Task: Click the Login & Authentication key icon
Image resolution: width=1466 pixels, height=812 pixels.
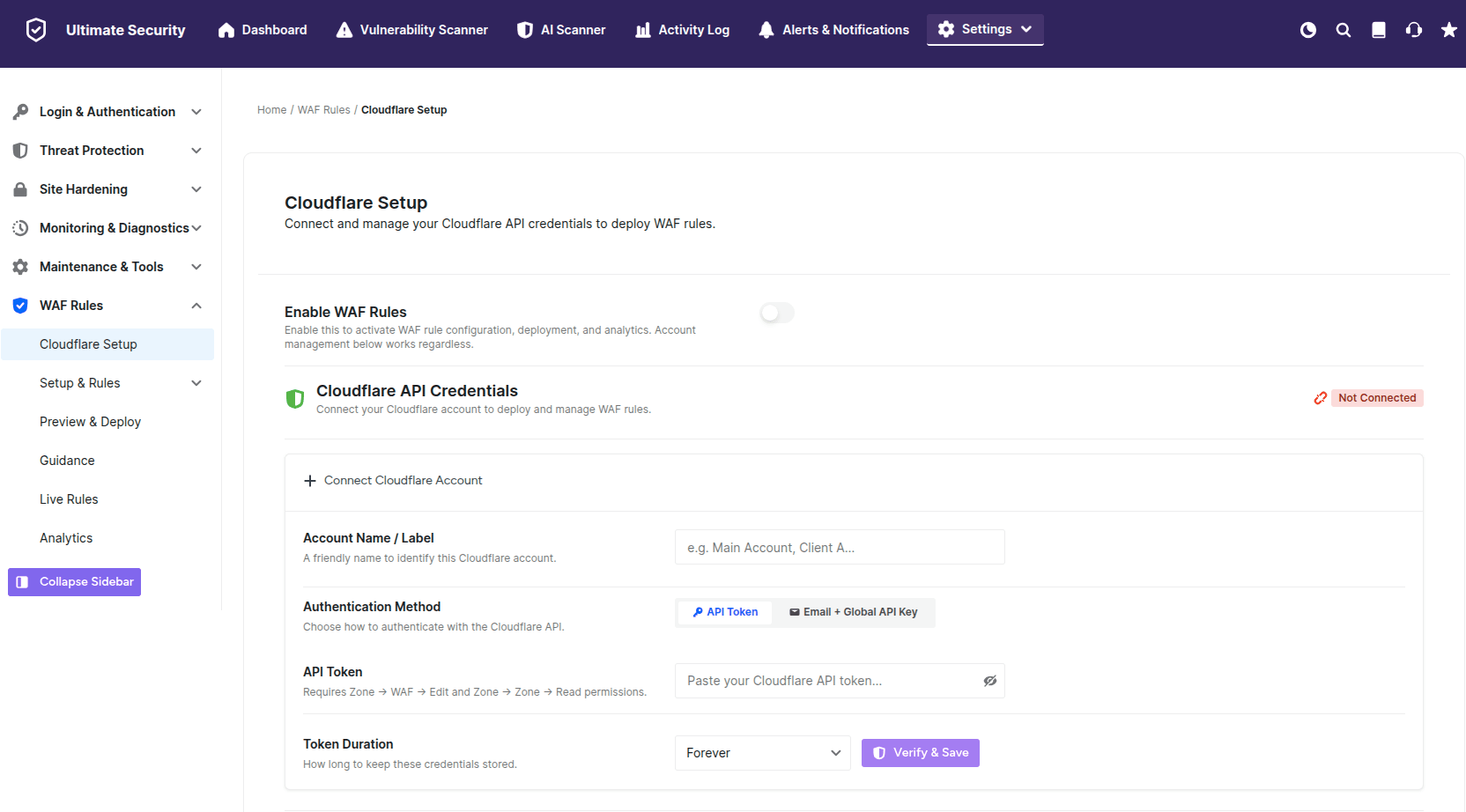Action: click(20, 112)
